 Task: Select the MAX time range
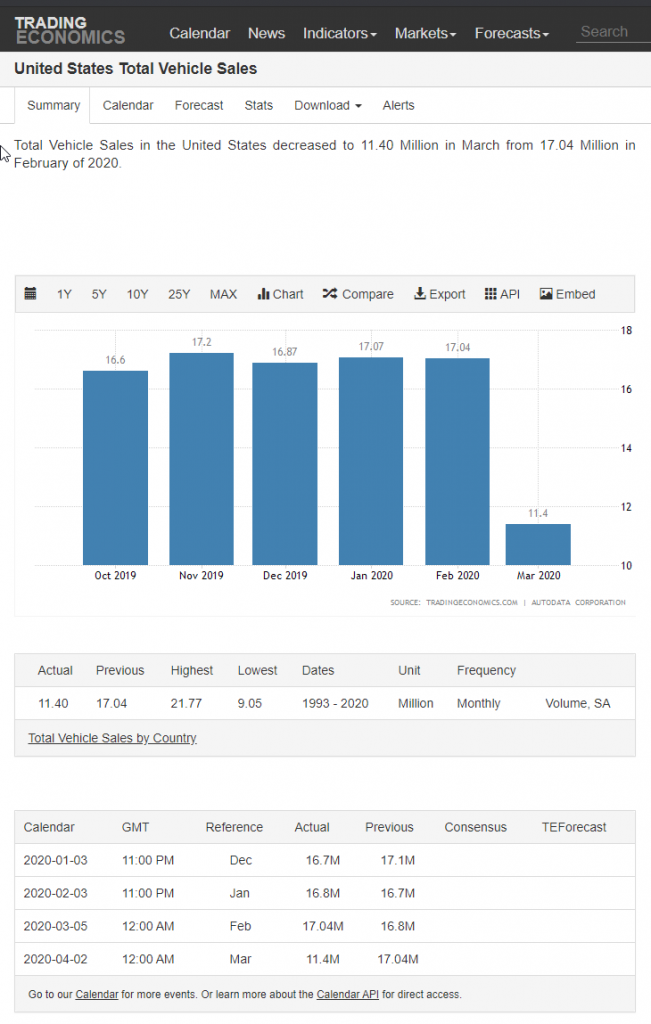pos(223,294)
